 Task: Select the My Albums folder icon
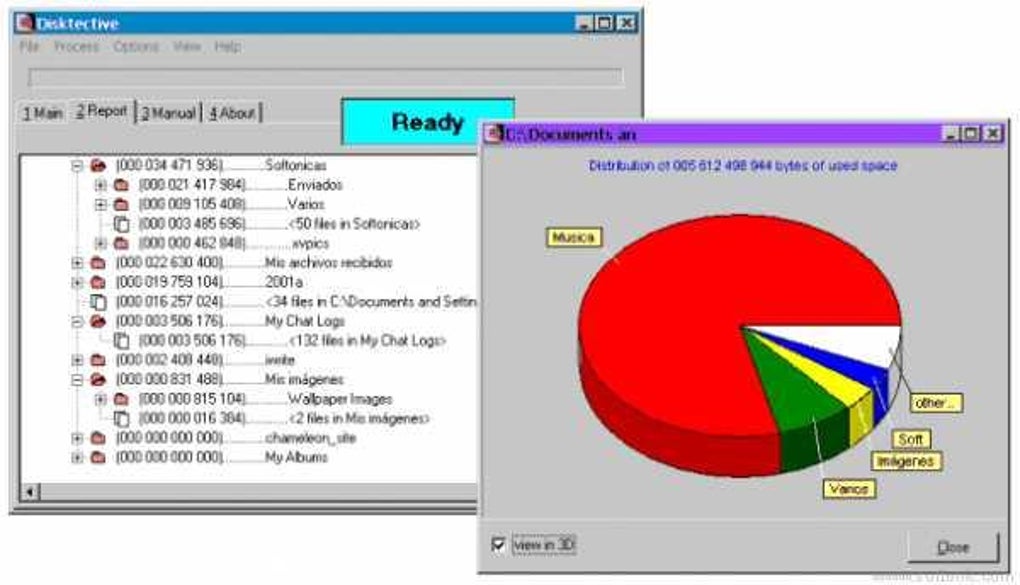(98, 457)
